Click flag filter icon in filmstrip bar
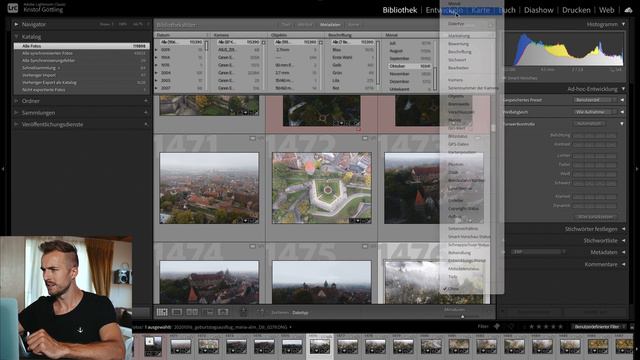This screenshot has width=640, height=360. (x=497, y=327)
